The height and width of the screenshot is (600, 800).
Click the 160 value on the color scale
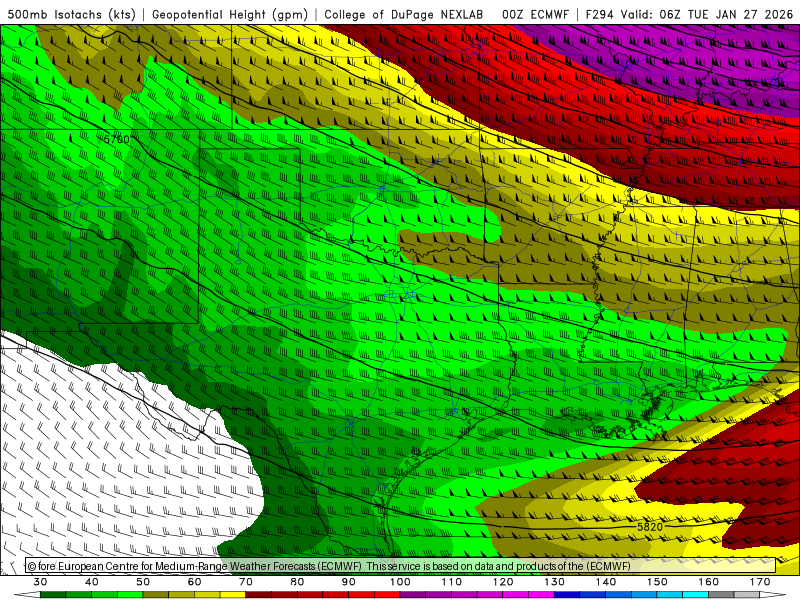pos(709,582)
